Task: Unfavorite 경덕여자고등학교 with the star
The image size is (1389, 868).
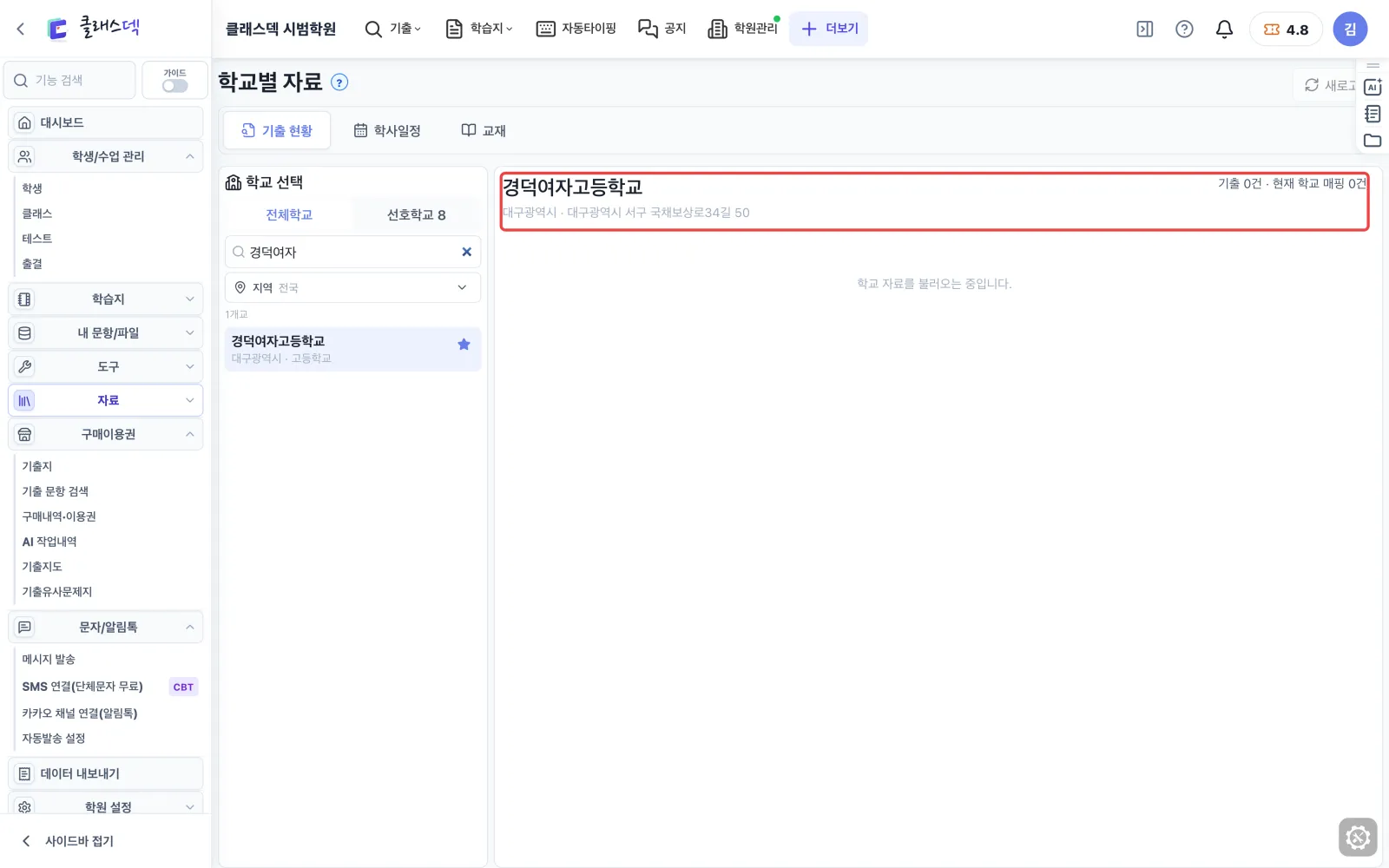Action: [x=464, y=345]
